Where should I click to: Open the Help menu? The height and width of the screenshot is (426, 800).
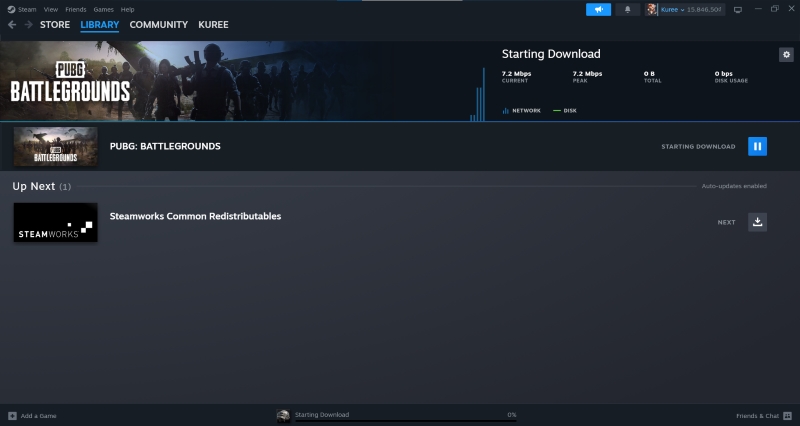click(128, 9)
